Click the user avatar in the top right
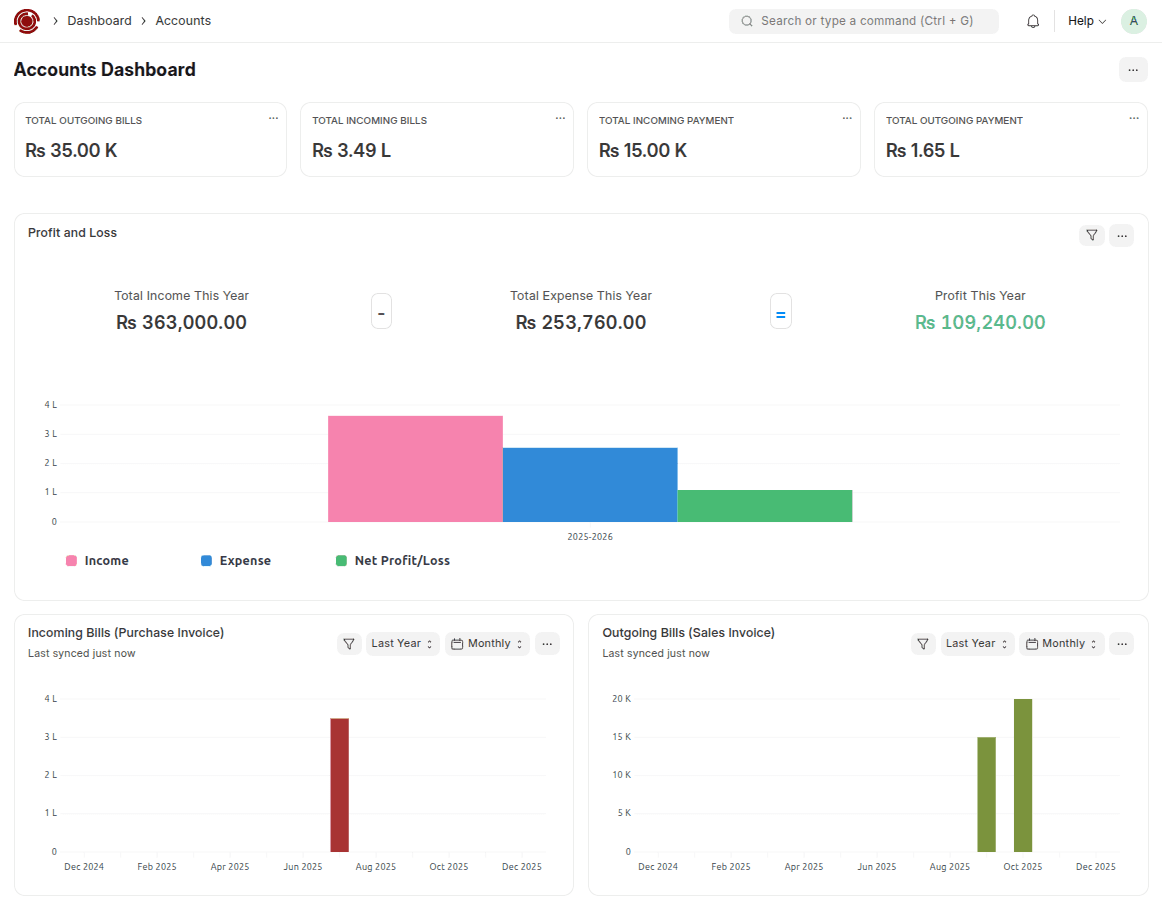Image resolution: width=1162 pixels, height=905 pixels. [1133, 20]
